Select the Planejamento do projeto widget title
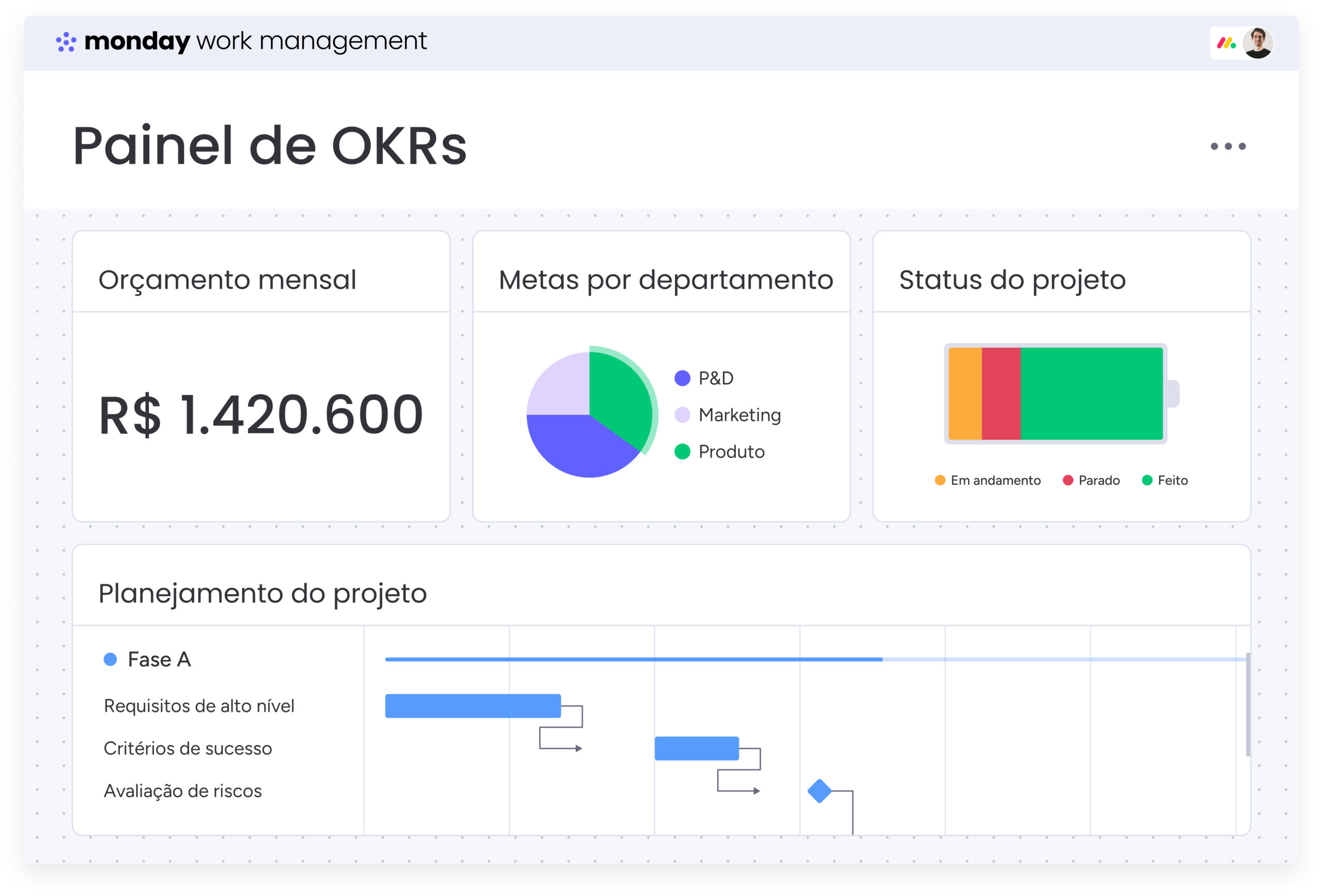 [263, 594]
